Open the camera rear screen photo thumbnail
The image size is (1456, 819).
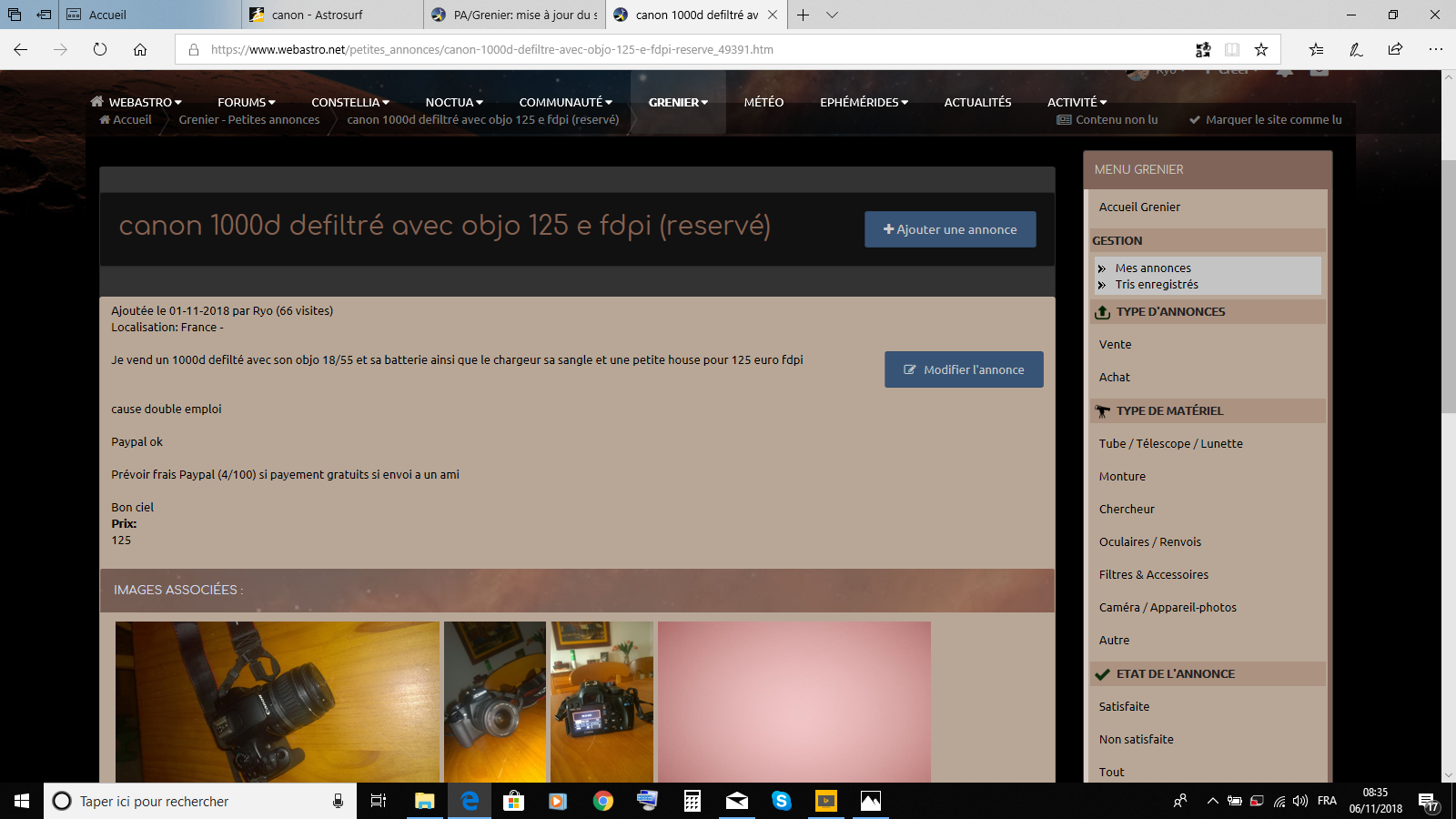[x=602, y=702]
